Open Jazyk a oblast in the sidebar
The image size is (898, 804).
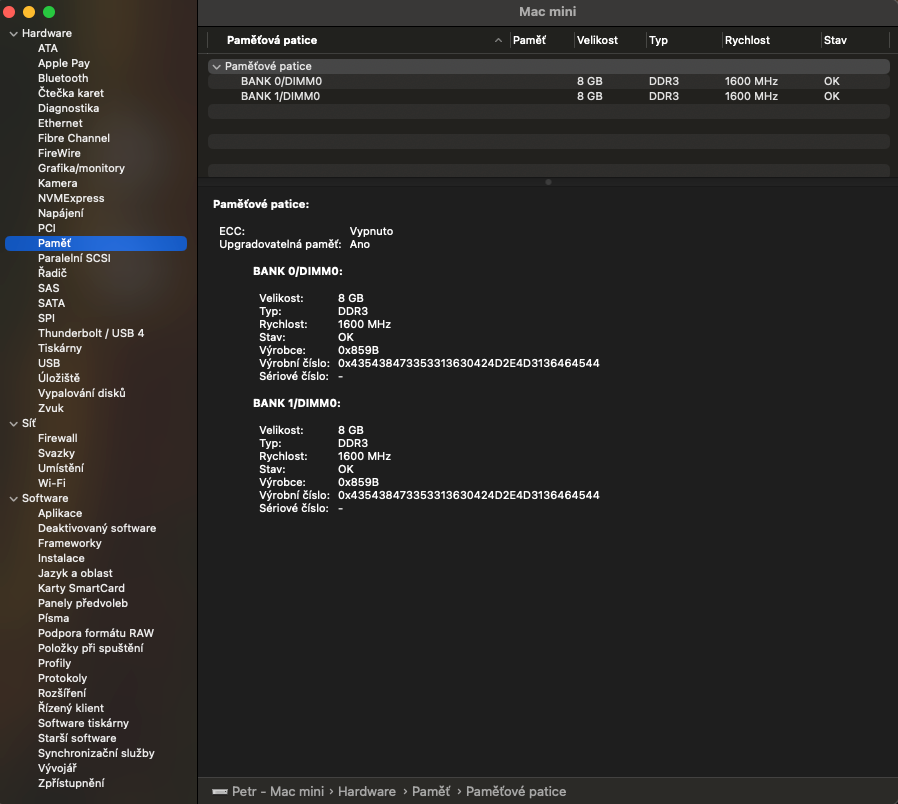coord(75,573)
